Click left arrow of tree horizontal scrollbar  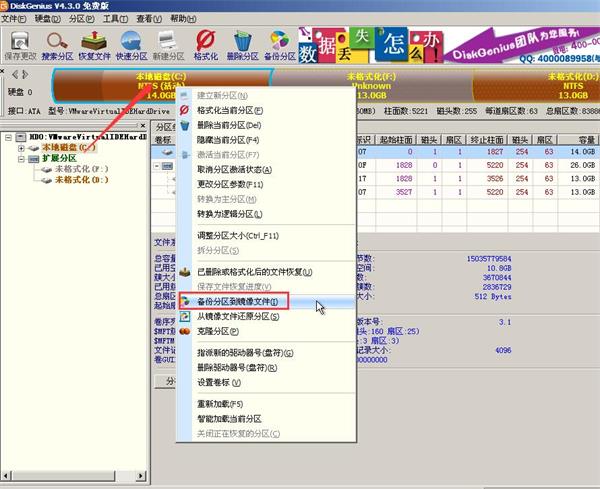coord(6,476)
